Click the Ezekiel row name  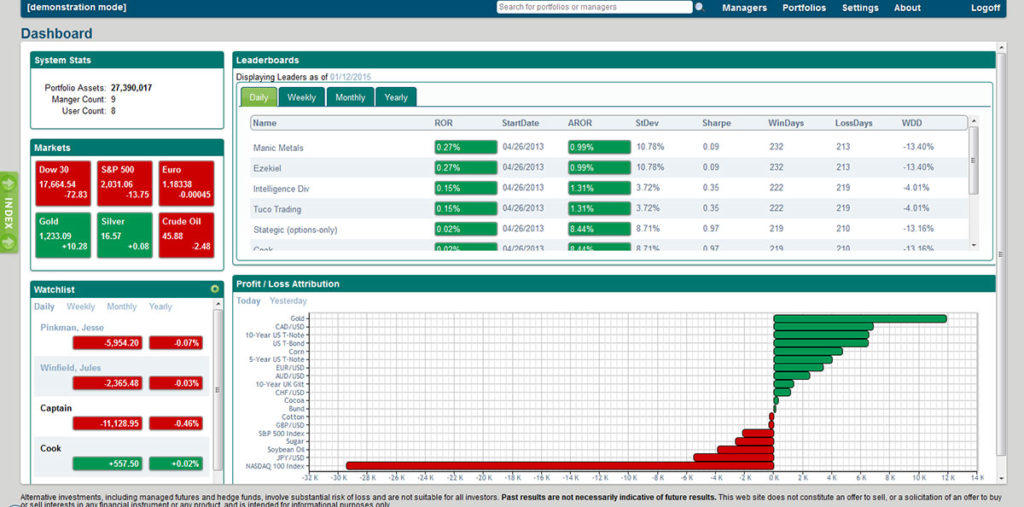coord(266,168)
